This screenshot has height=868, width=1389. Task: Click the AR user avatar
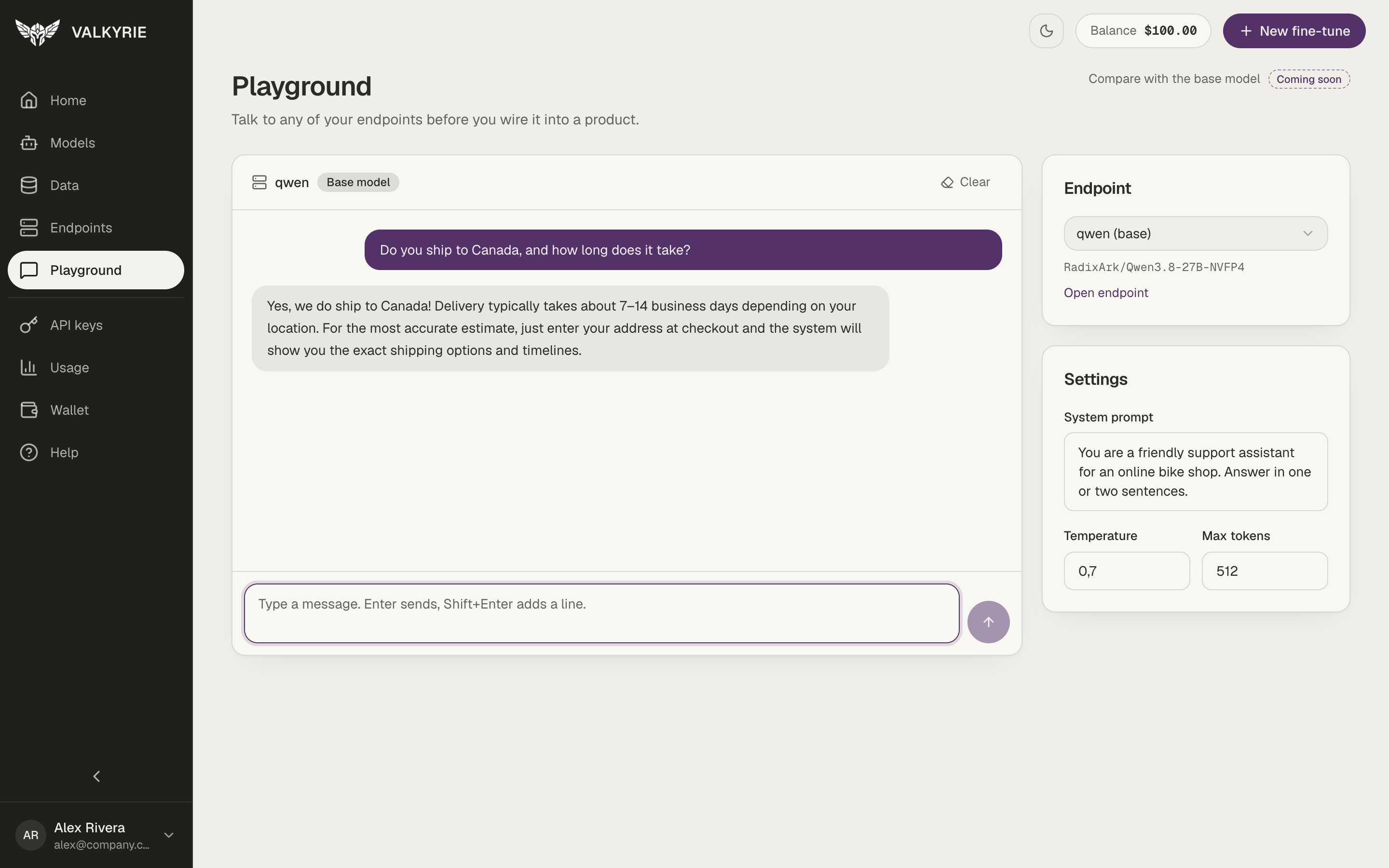(31, 835)
